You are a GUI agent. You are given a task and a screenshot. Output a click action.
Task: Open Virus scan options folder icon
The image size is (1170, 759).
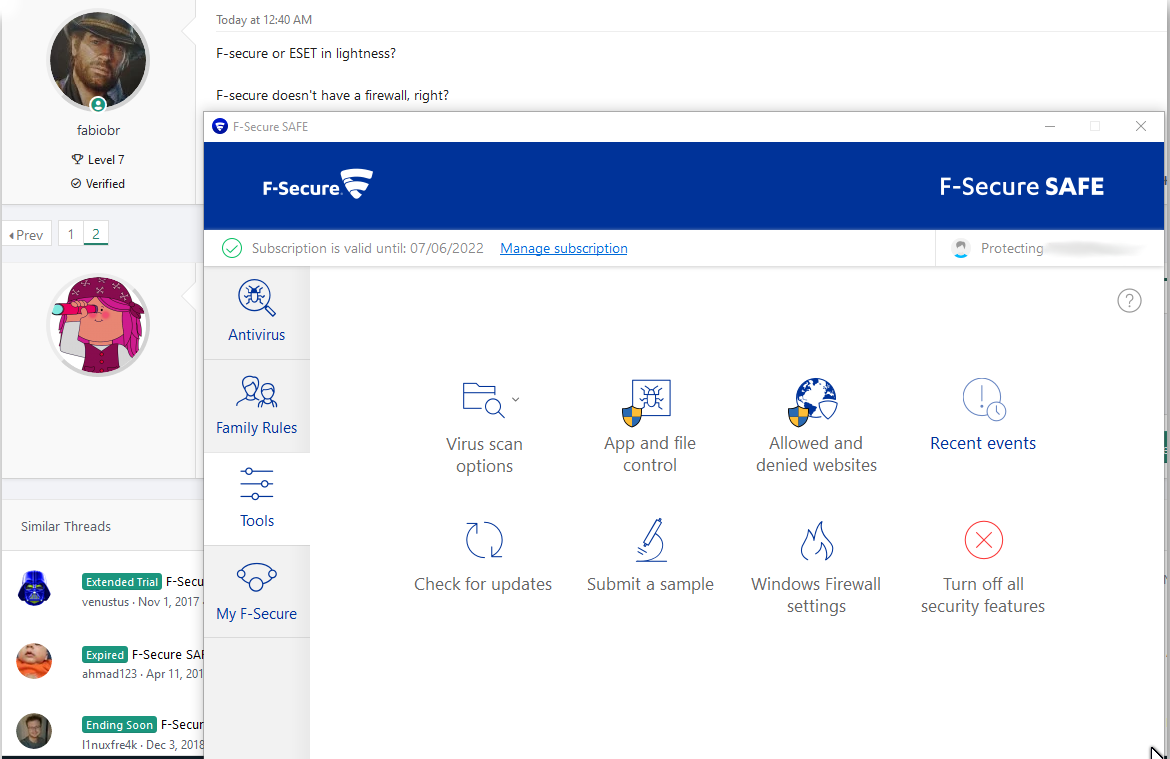(x=483, y=399)
